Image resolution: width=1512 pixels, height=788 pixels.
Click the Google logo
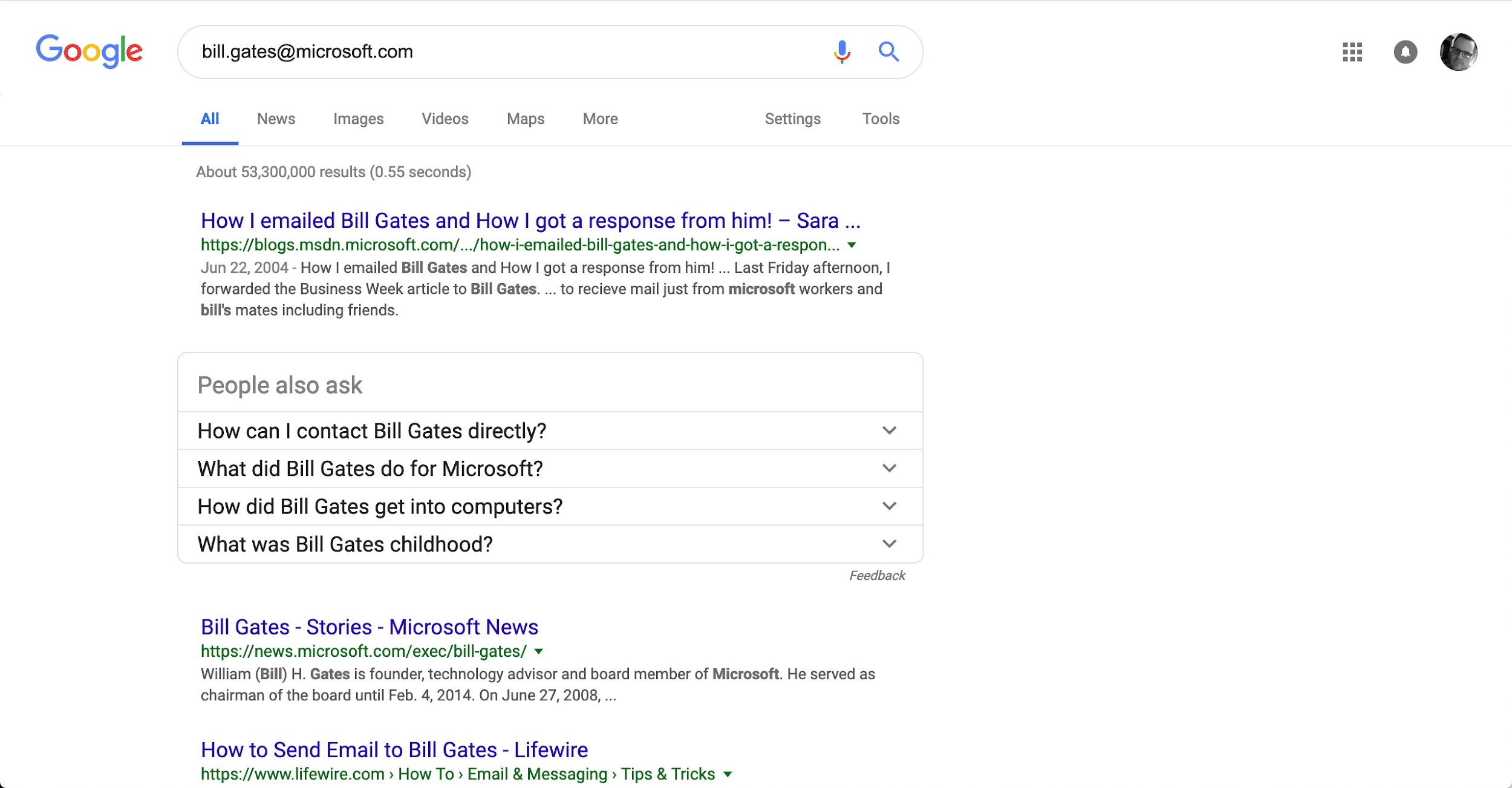pos(89,51)
